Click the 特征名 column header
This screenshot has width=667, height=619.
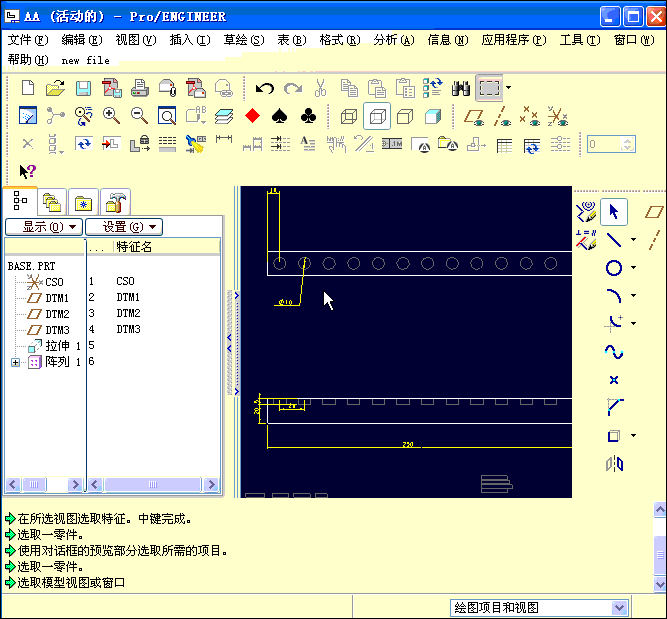click(x=134, y=247)
